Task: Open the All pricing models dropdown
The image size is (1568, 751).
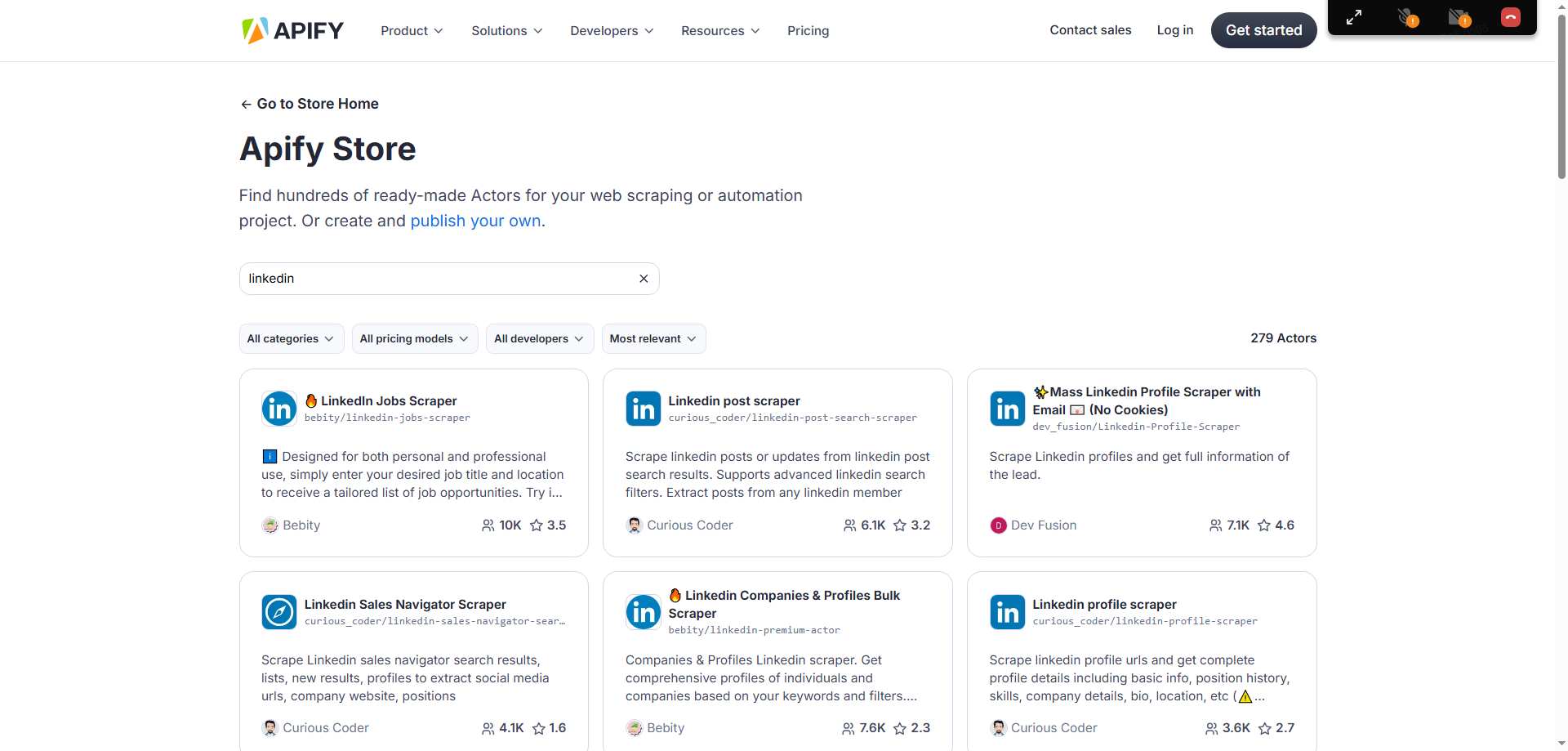Action: pyautogui.click(x=415, y=338)
